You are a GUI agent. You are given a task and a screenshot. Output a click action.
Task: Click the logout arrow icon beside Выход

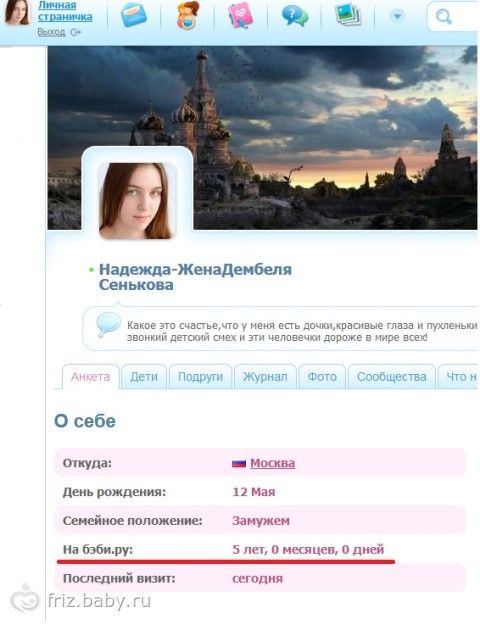click(x=75, y=33)
